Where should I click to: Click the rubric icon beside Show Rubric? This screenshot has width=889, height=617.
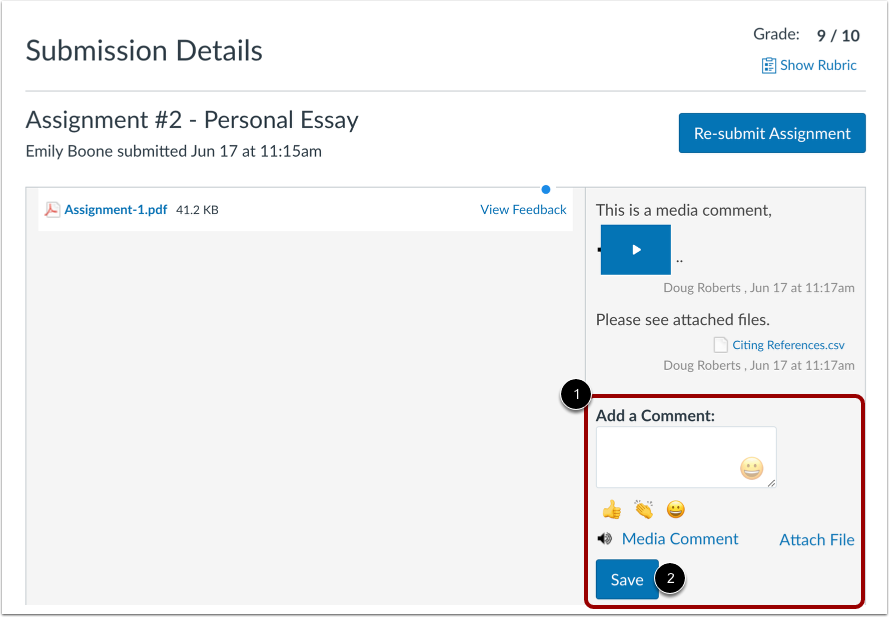pos(768,66)
